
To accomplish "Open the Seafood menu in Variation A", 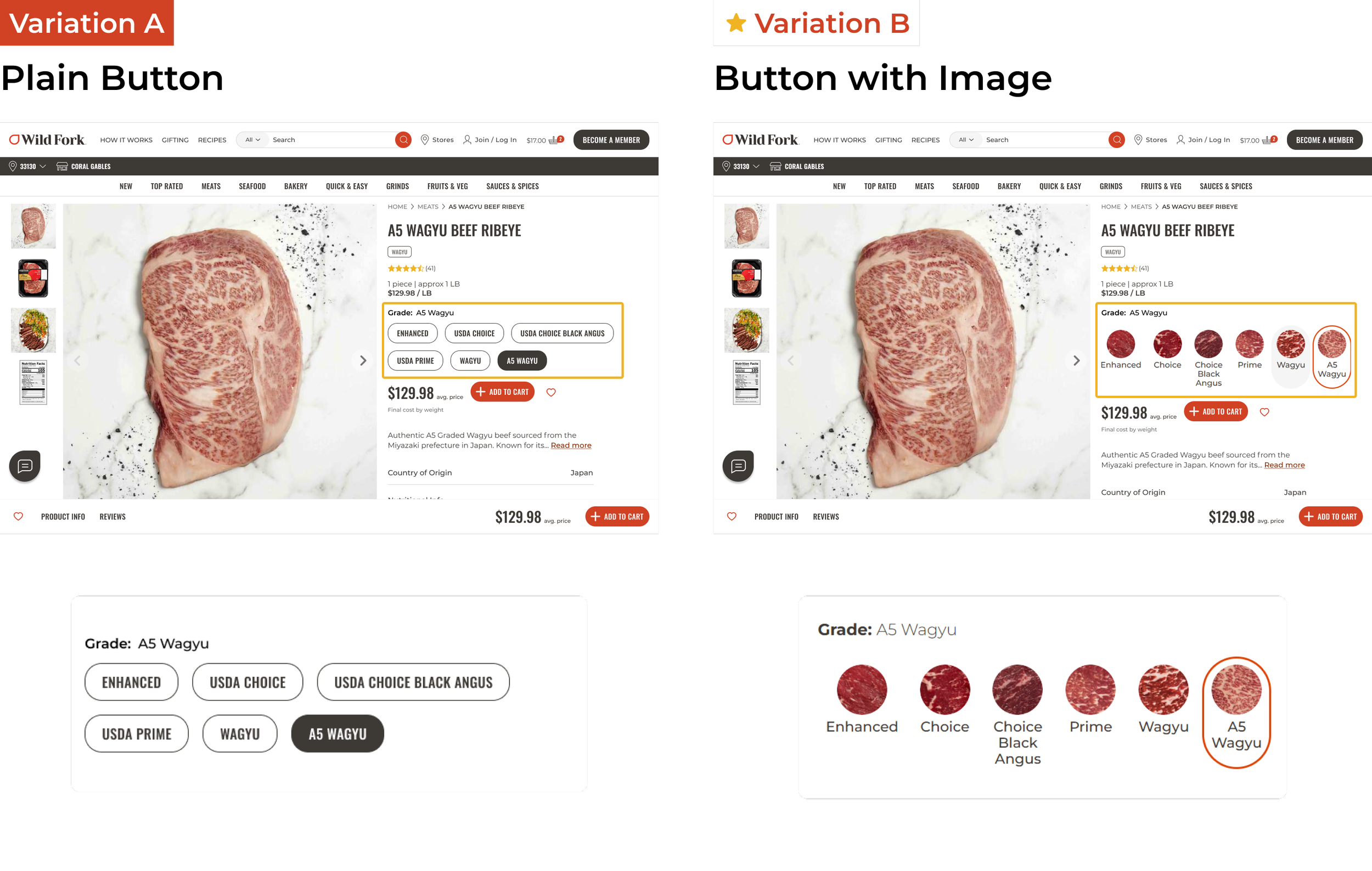I will (252, 186).
